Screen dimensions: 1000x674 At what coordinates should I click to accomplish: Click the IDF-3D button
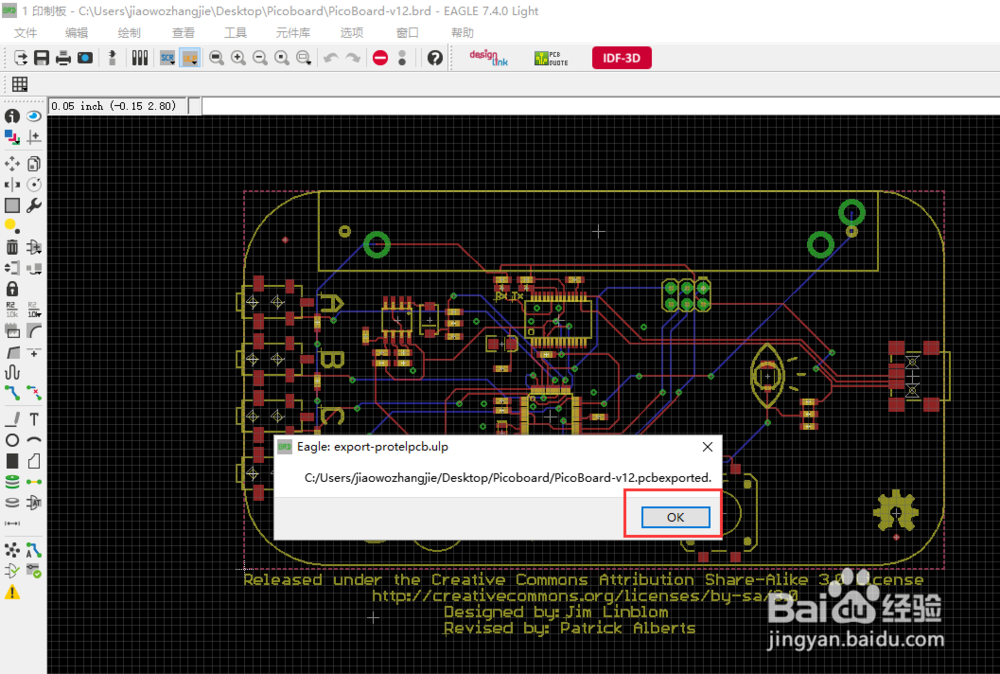[621, 57]
